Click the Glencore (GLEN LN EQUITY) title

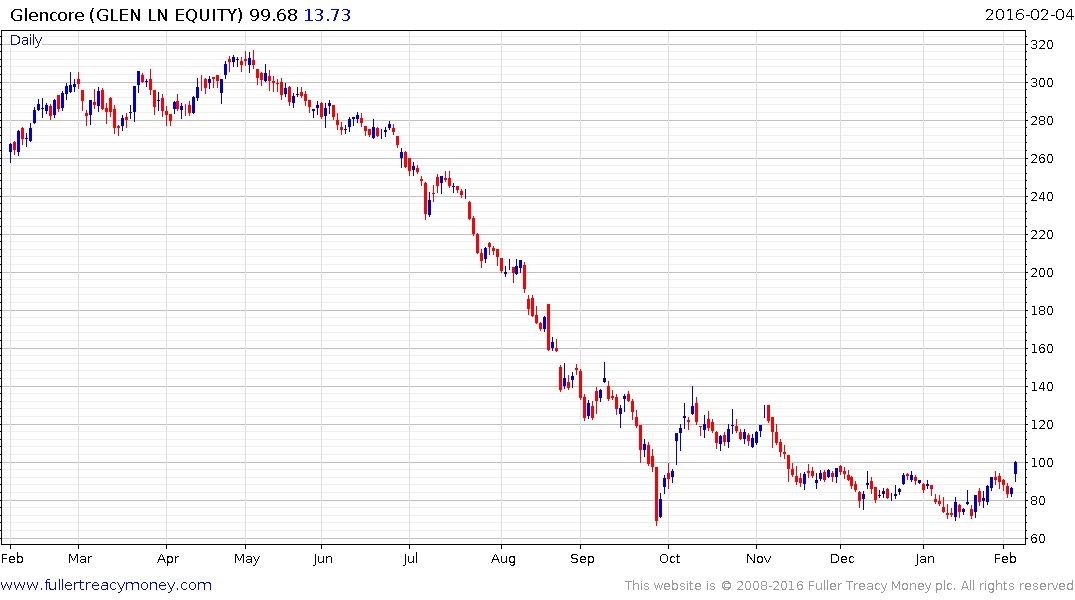[126, 14]
